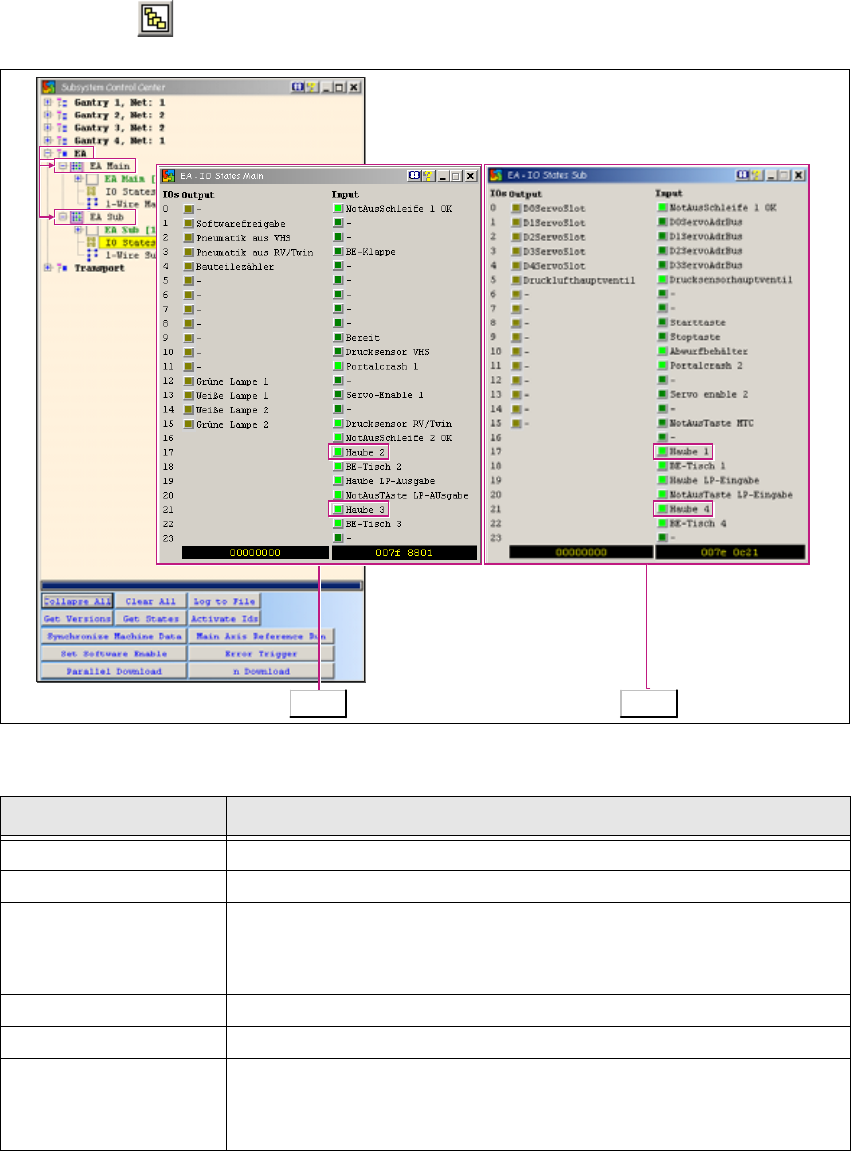Click the IO States node icon under EA Sub
Screen dimensions: 851x1151
92,242
